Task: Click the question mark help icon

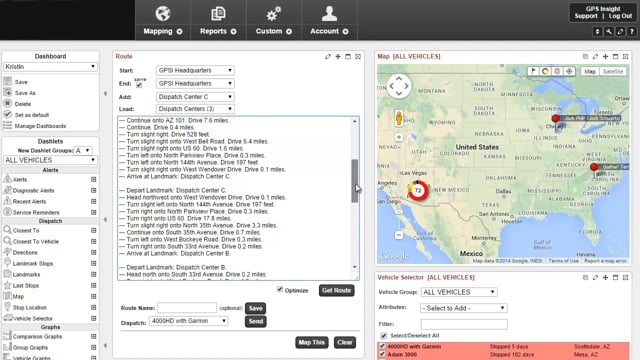Action: point(631,31)
